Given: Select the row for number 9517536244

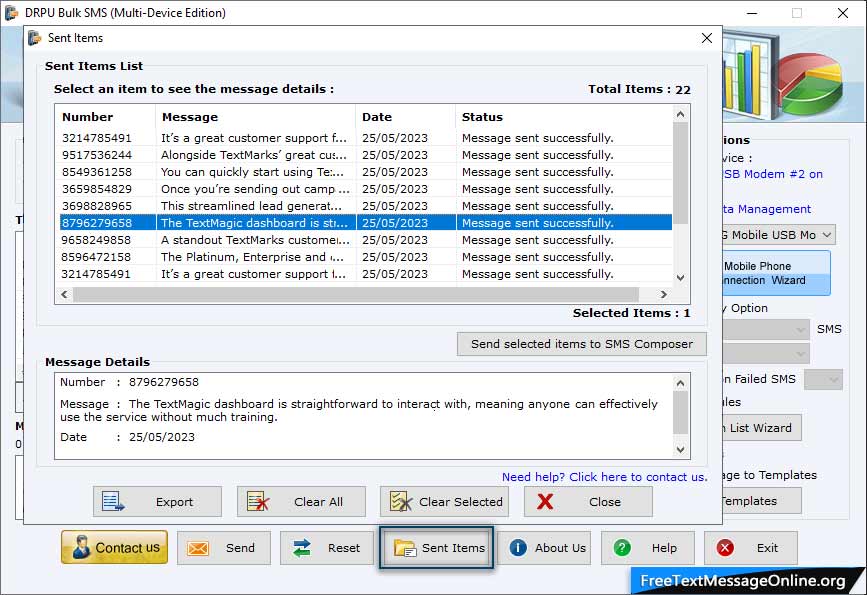Looking at the screenshot, I should tap(365, 155).
